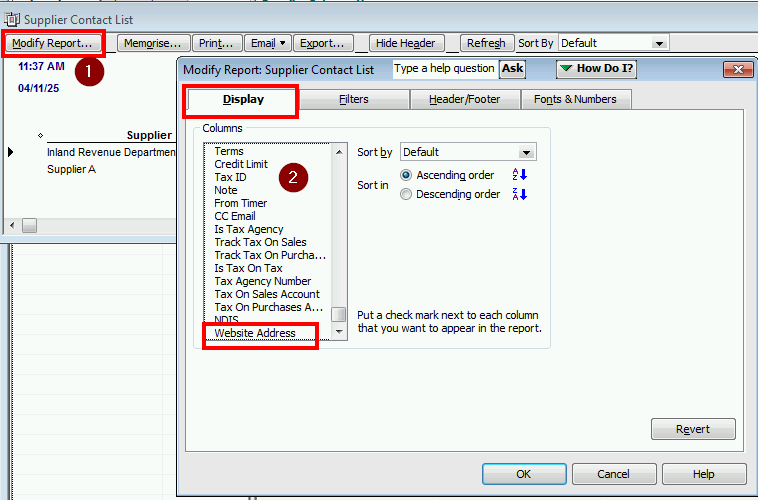The height and width of the screenshot is (500, 758).
Task: Click the Export button
Action: [322, 43]
